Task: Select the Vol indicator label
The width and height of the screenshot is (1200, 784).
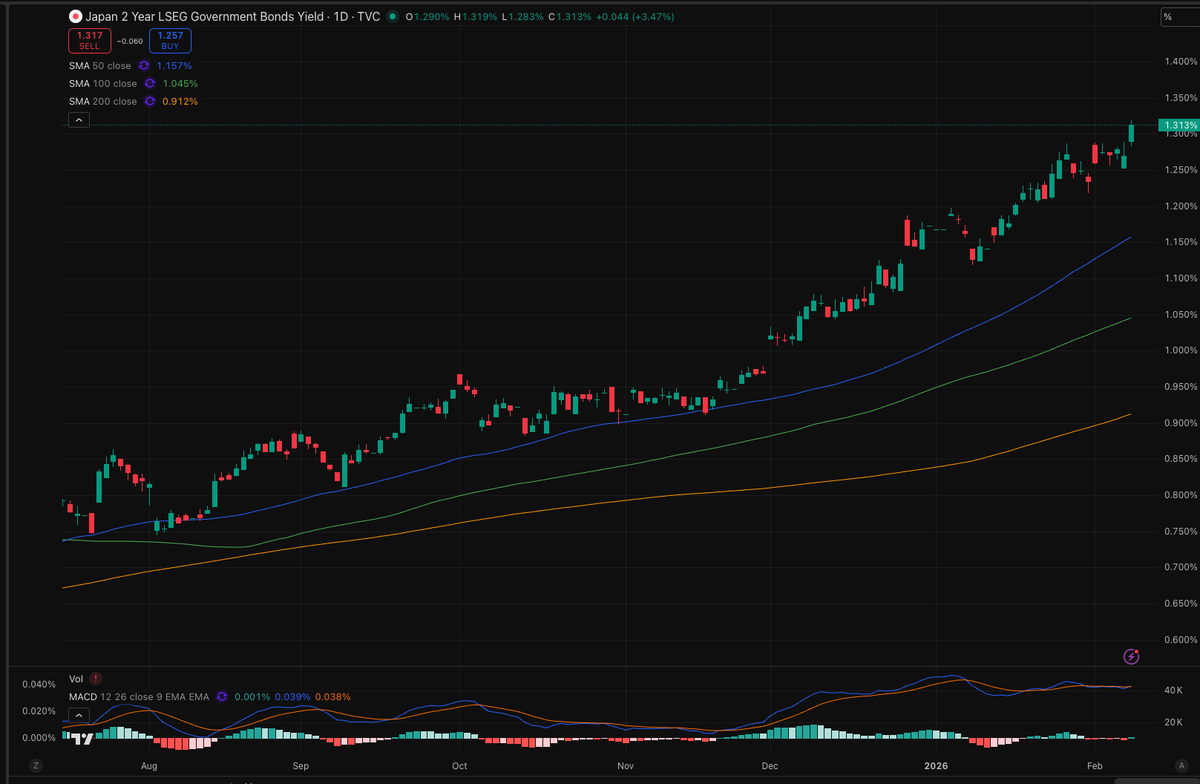Action: point(76,678)
